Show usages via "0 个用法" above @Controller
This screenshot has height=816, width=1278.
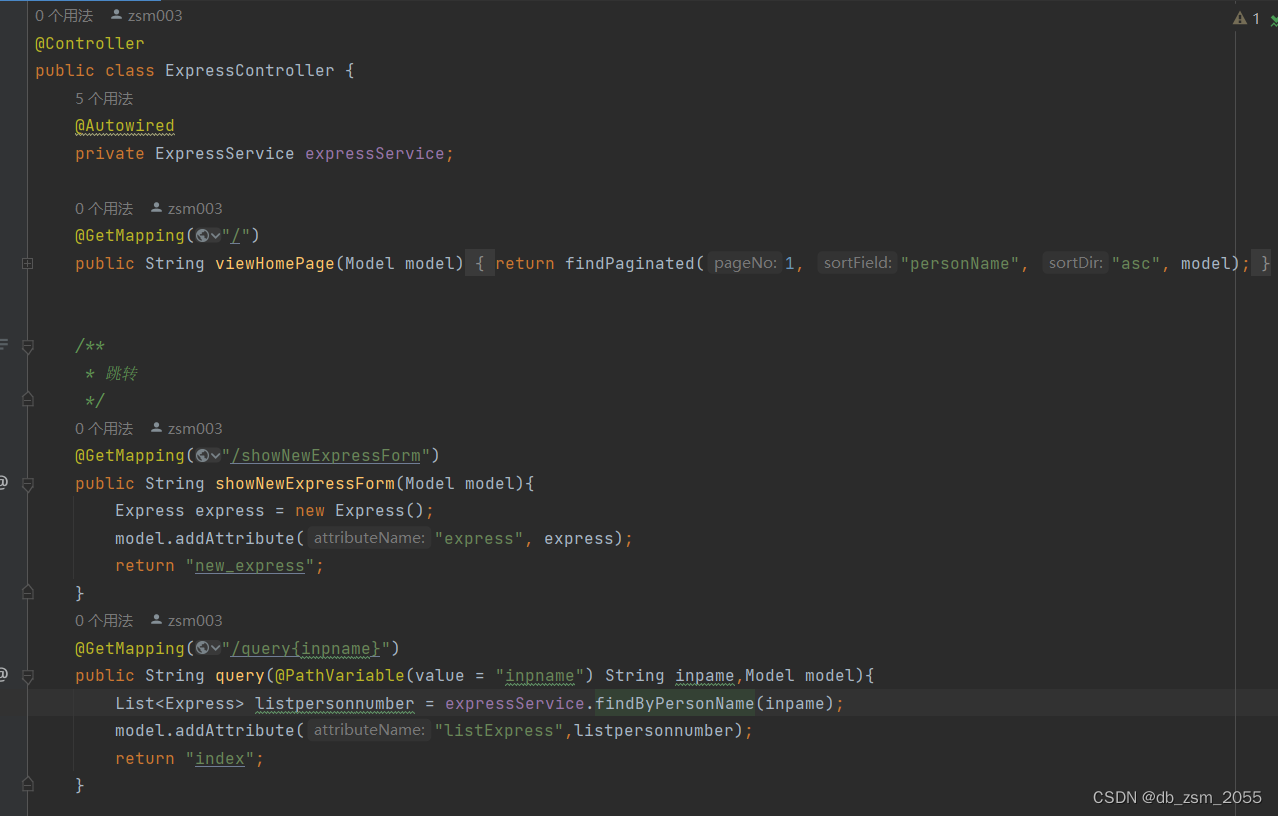[64, 16]
